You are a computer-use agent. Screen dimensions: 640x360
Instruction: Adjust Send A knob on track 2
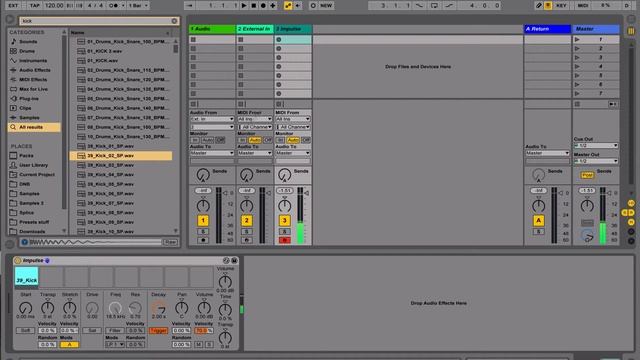click(x=247, y=176)
